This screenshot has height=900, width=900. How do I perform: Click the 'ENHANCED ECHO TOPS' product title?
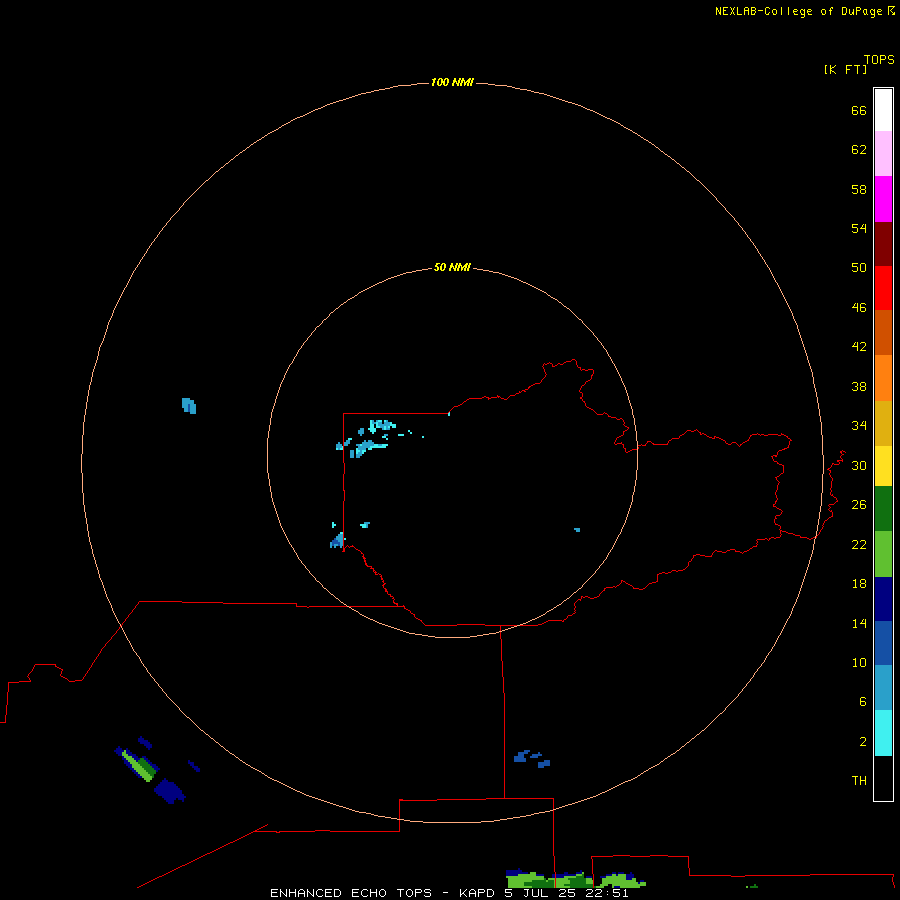click(x=350, y=893)
